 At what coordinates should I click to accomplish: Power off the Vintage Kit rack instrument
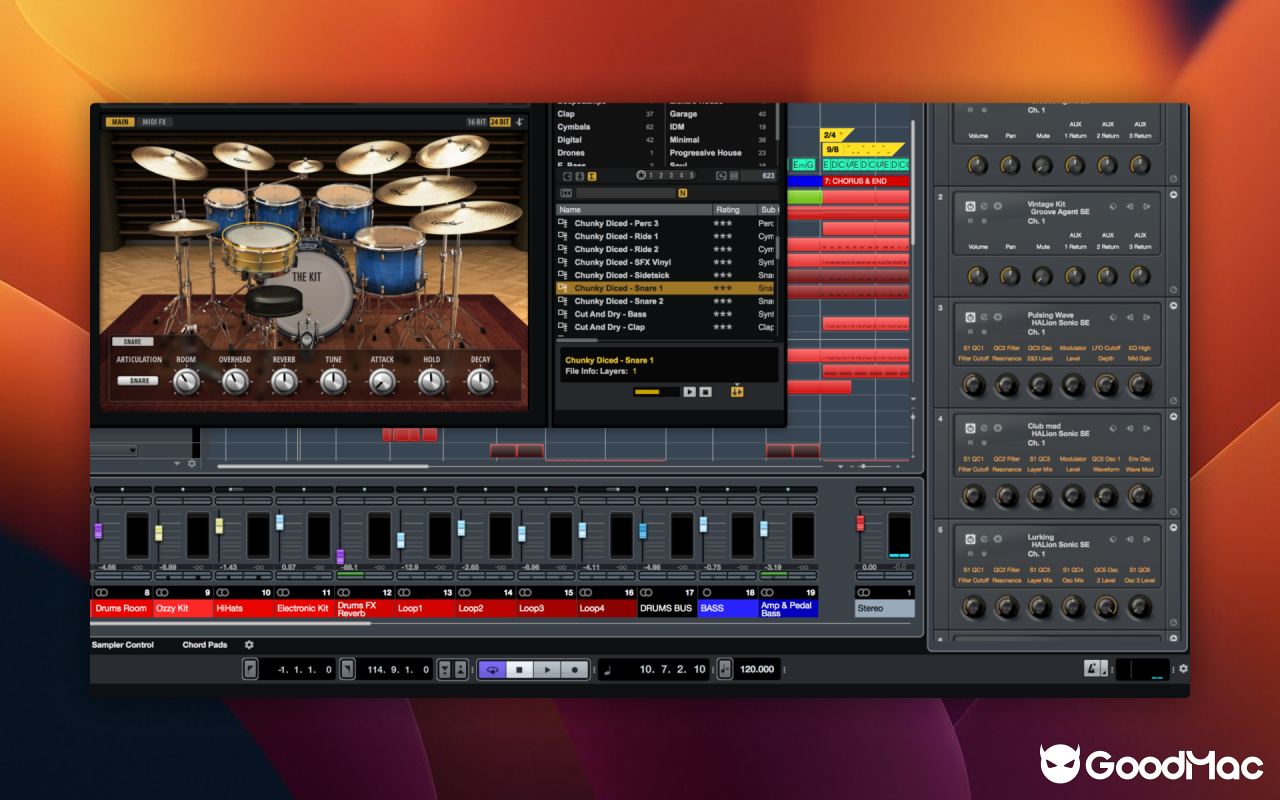[970, 206]
